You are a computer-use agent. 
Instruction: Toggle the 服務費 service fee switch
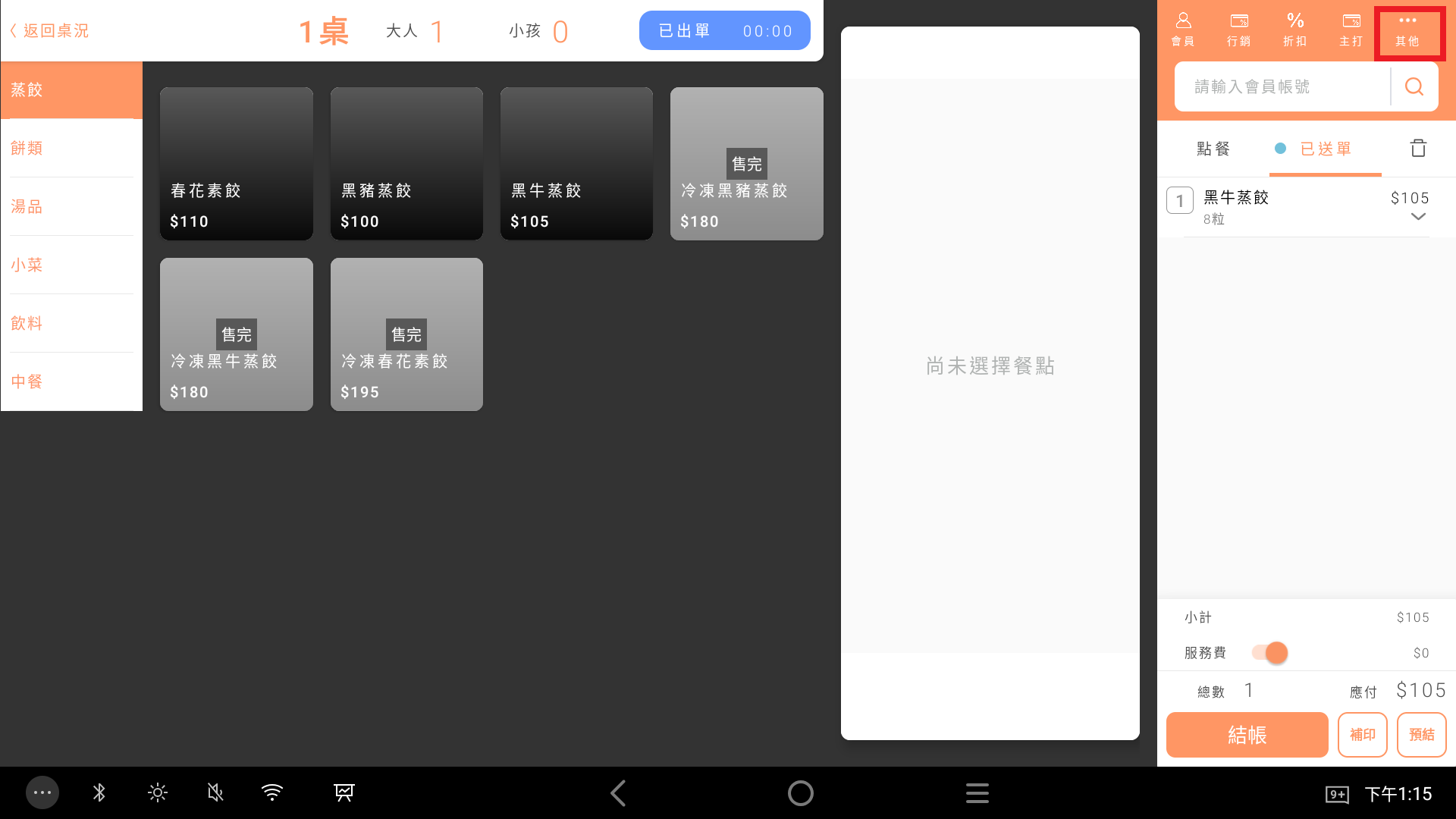point(1270,653)
